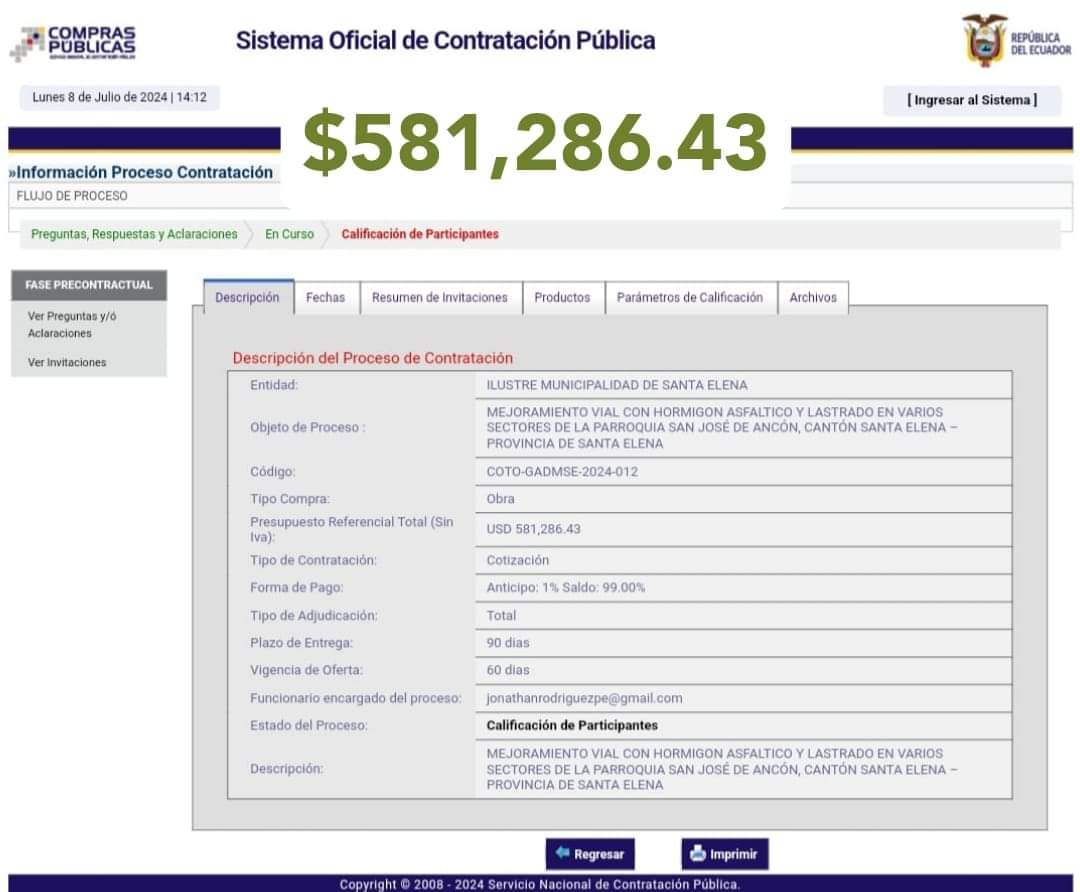Click the red Calificación de Participantes step
The image size is (1080, 892).
(419, 234)
